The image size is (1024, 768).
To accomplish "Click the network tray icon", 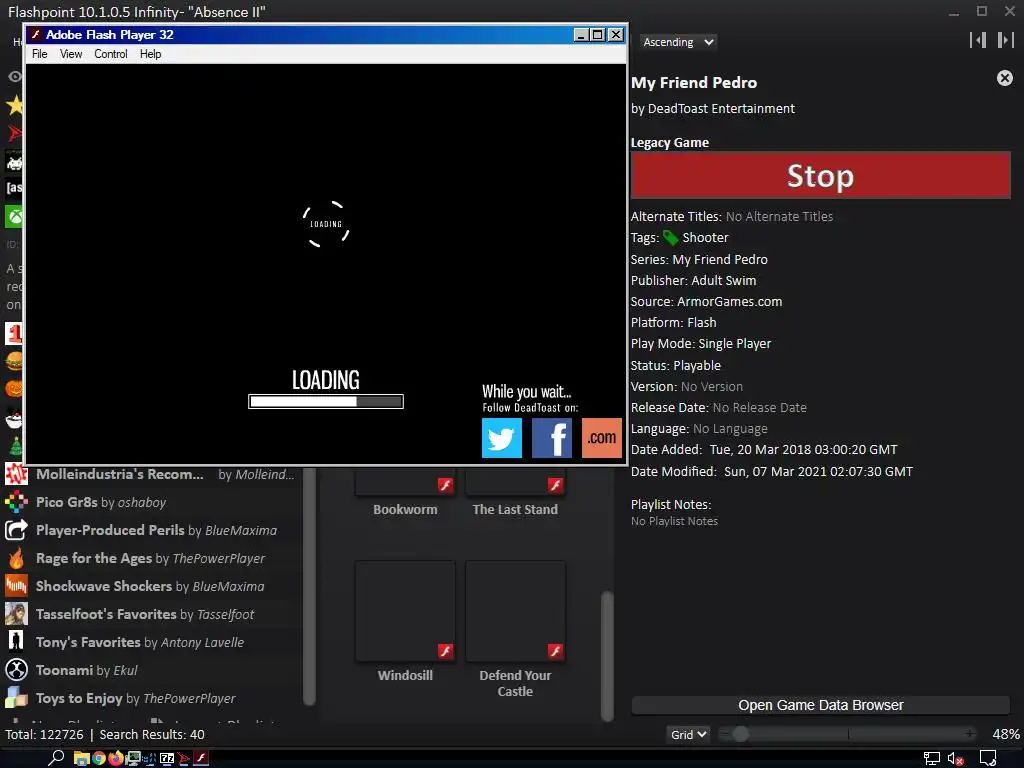I will pos(931,759).
